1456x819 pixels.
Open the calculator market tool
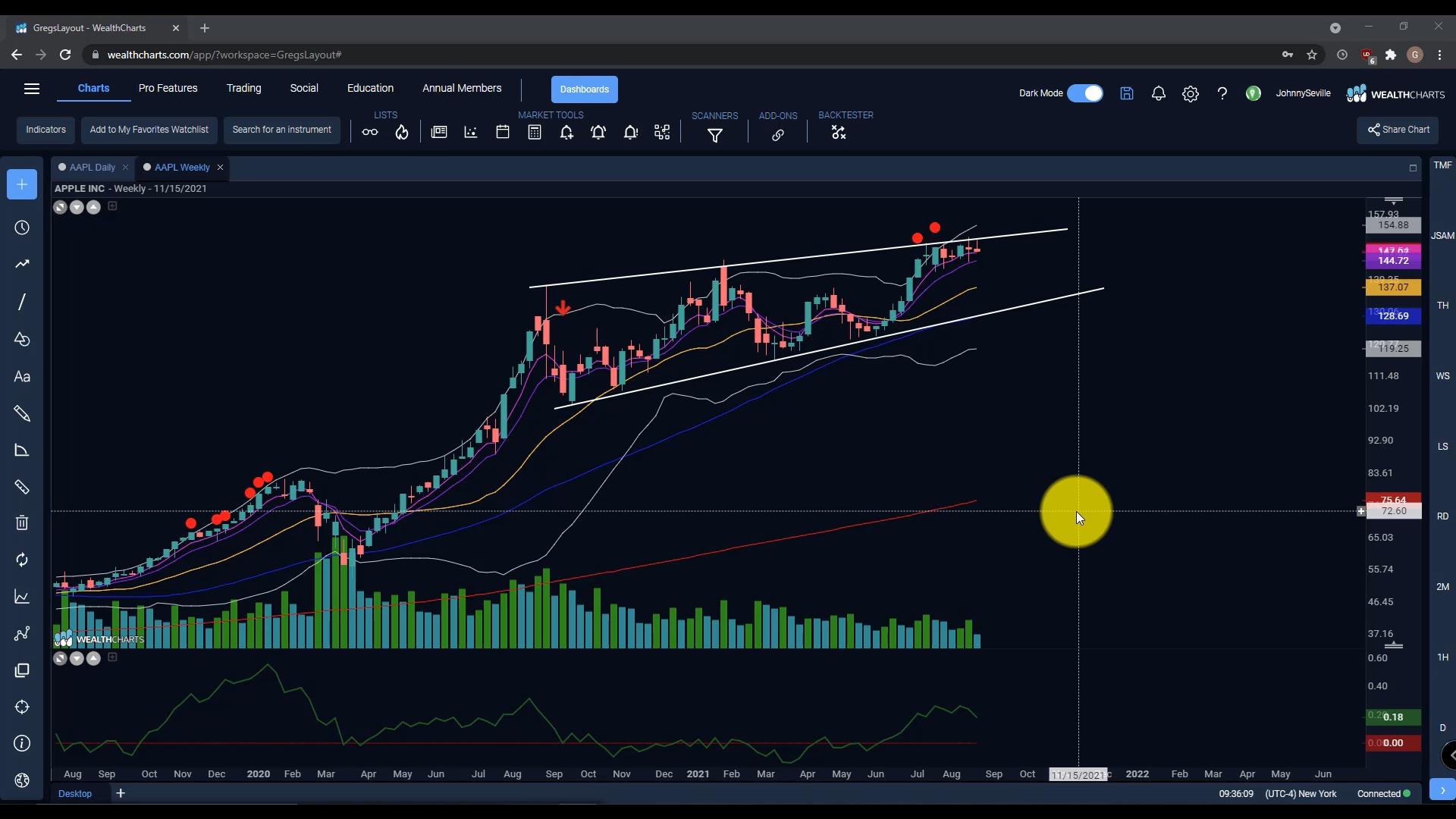click(x=535, y=132)
